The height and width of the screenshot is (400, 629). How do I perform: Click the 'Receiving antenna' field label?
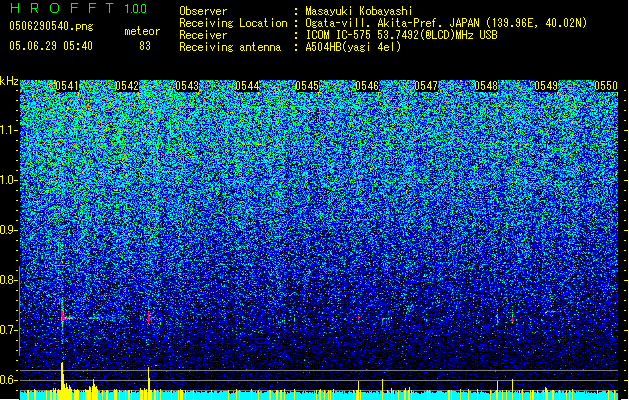click(230, 47)
